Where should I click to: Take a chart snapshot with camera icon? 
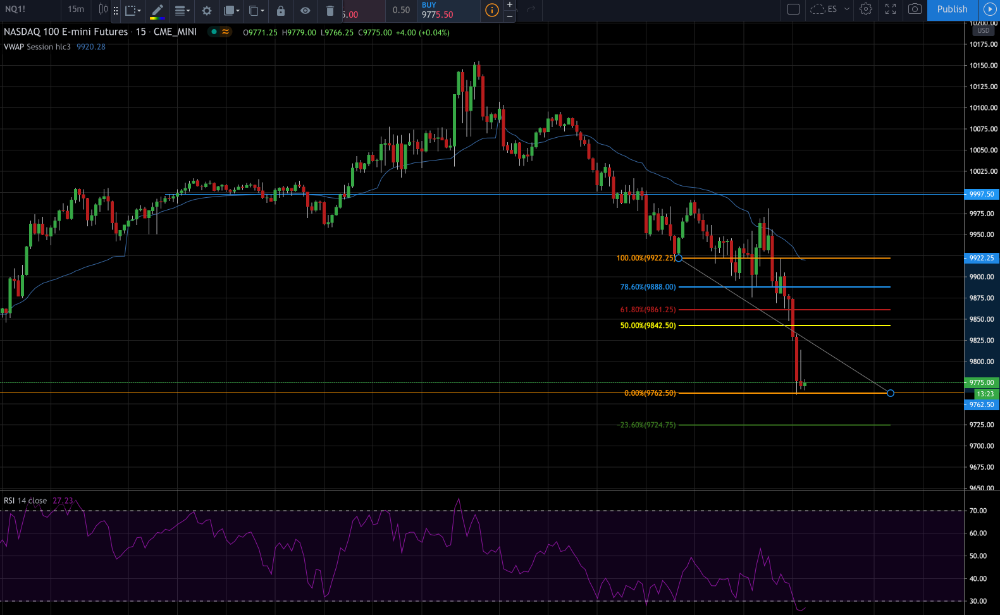[915, 9]
